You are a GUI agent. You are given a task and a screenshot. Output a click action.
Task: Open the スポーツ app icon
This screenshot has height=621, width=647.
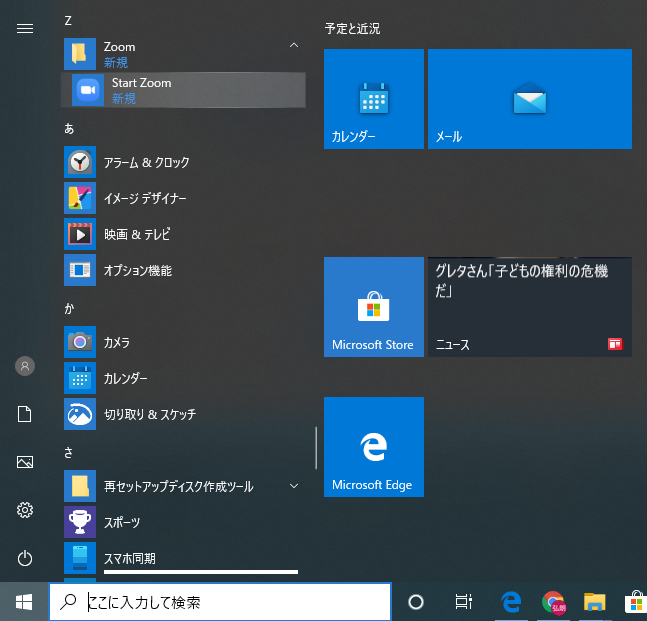(x=80, y=522)
